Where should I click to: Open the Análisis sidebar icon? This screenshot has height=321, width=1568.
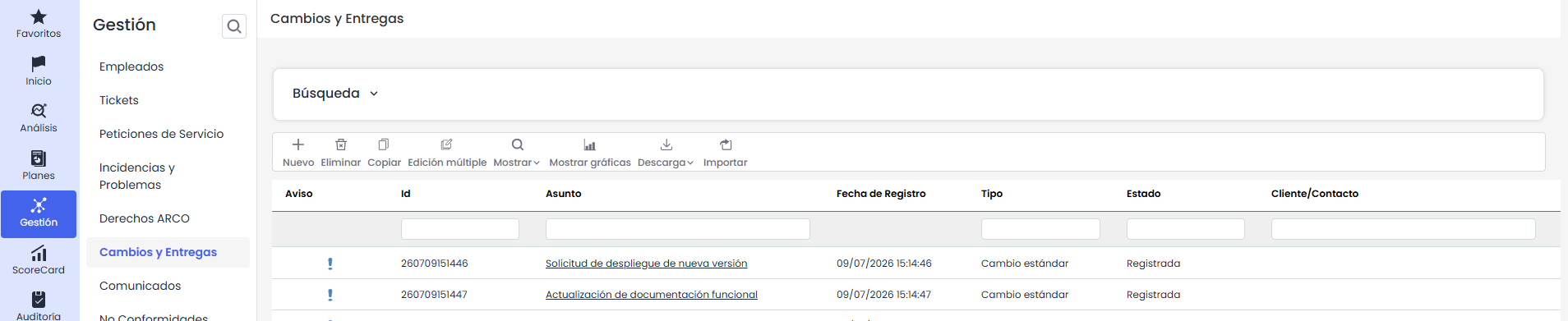[39, 111]
